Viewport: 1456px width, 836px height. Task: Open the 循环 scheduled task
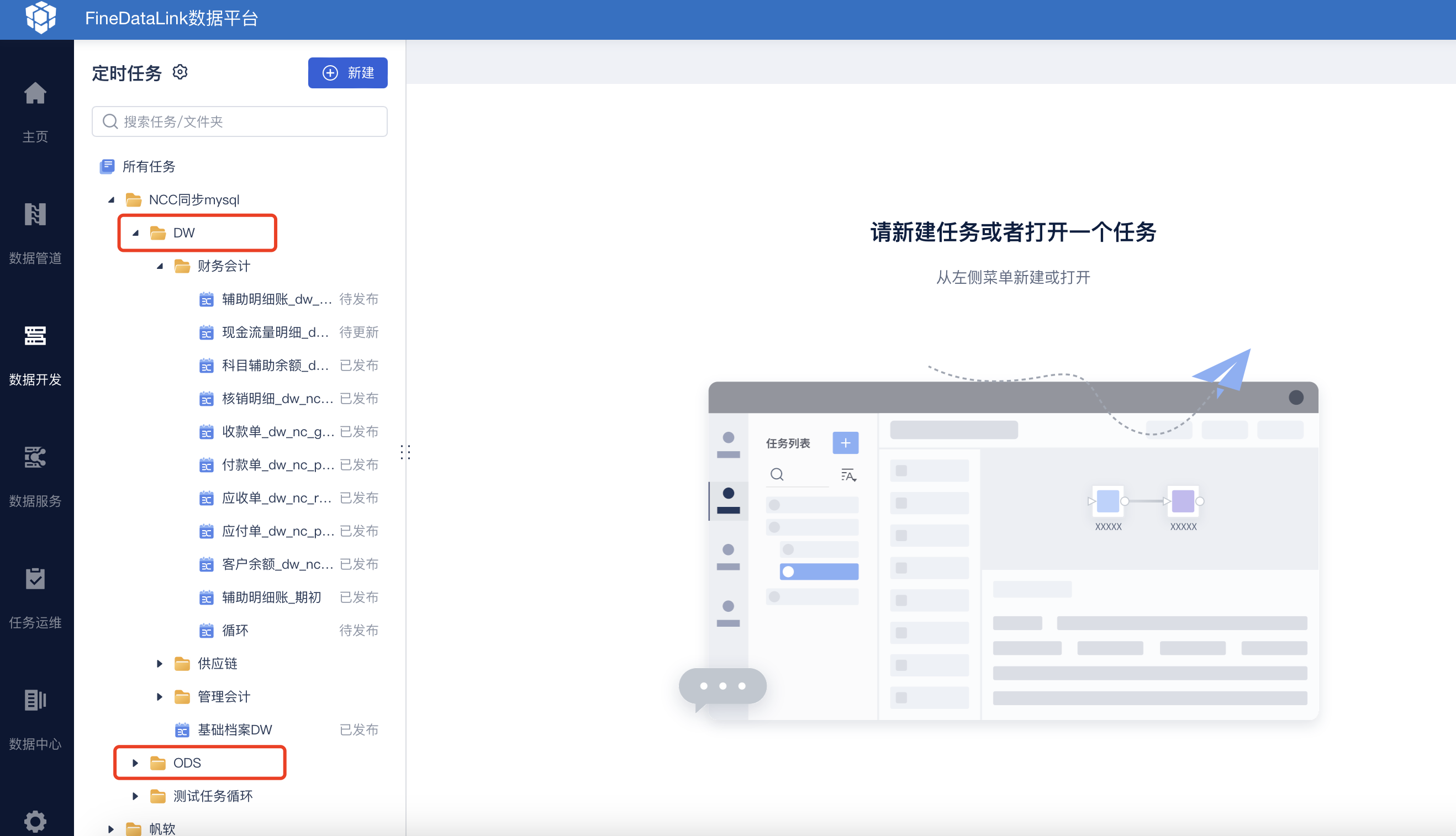pos(235,631)
